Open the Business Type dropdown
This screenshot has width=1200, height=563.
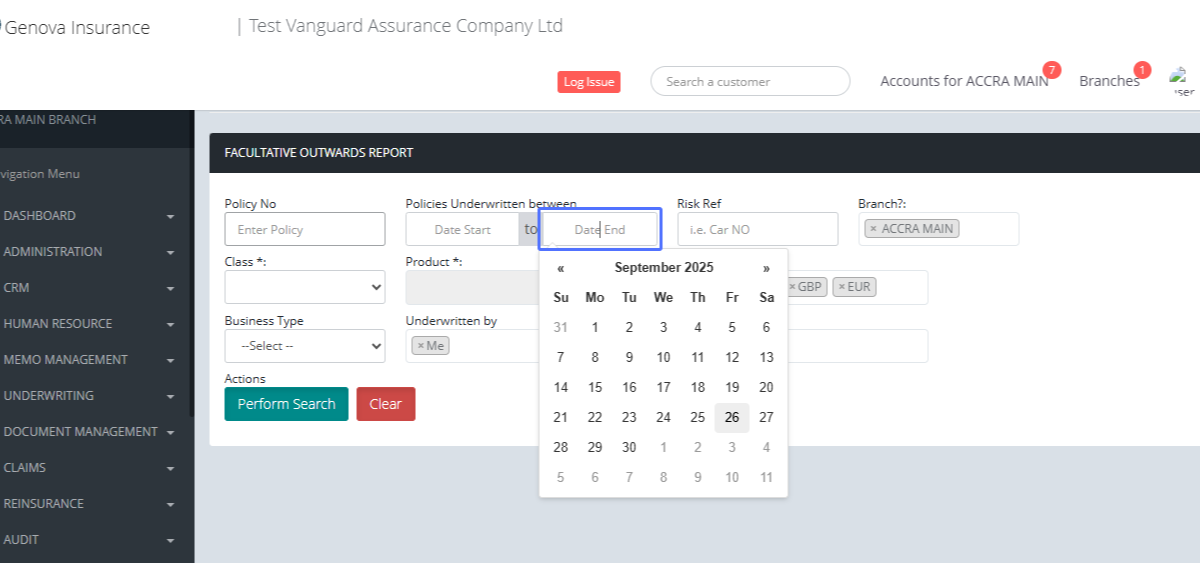click(304, 345)
